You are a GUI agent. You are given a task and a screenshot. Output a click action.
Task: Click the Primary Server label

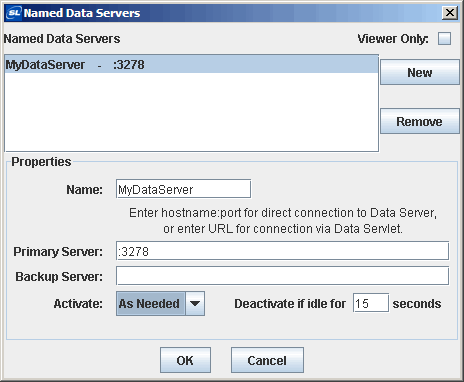click(58, 252)
